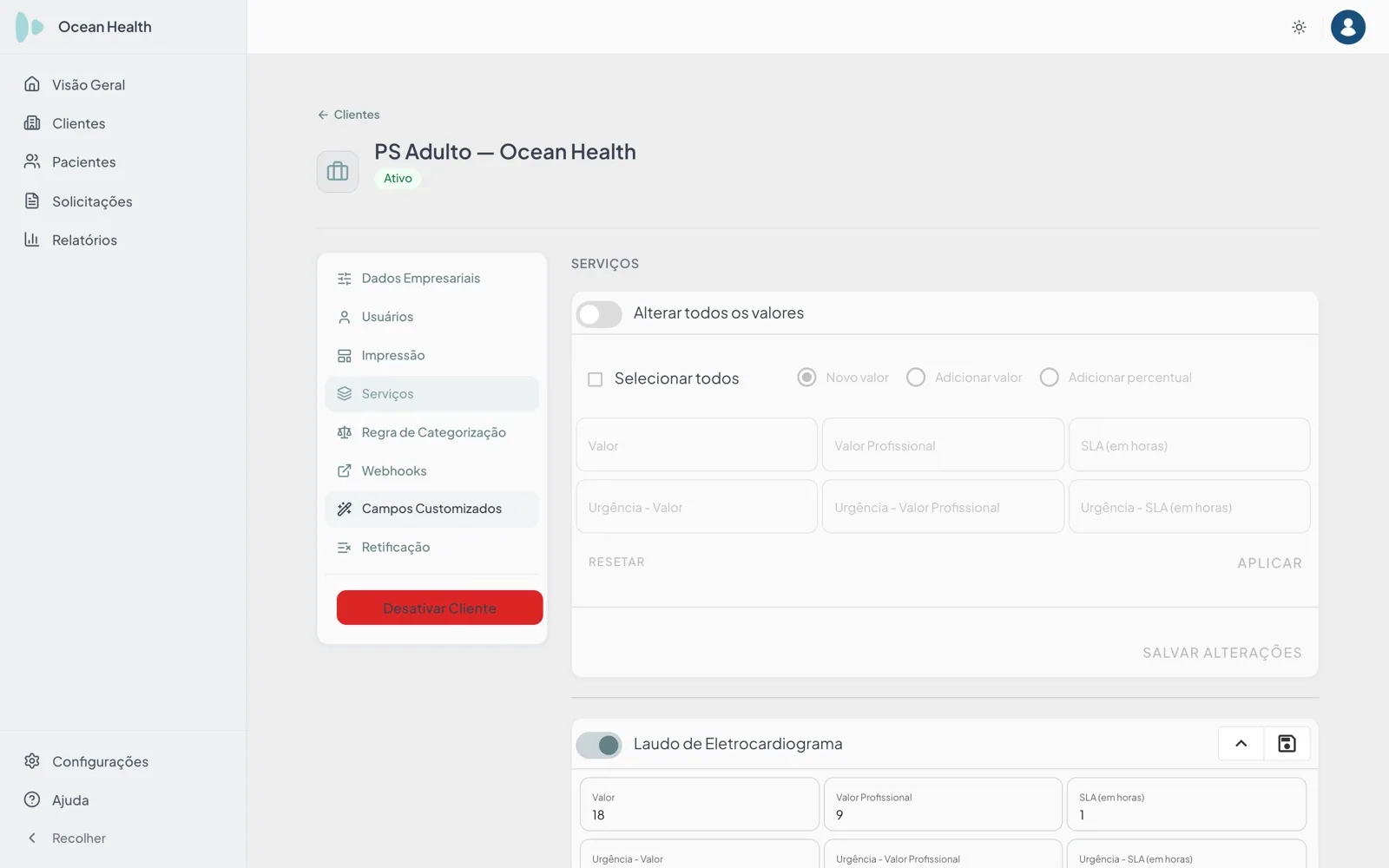The height and width of the screenshot is (868, 1389).
Task: Click the Urgência - SLA (em horas) bulk field
Action: (1189, 507)
